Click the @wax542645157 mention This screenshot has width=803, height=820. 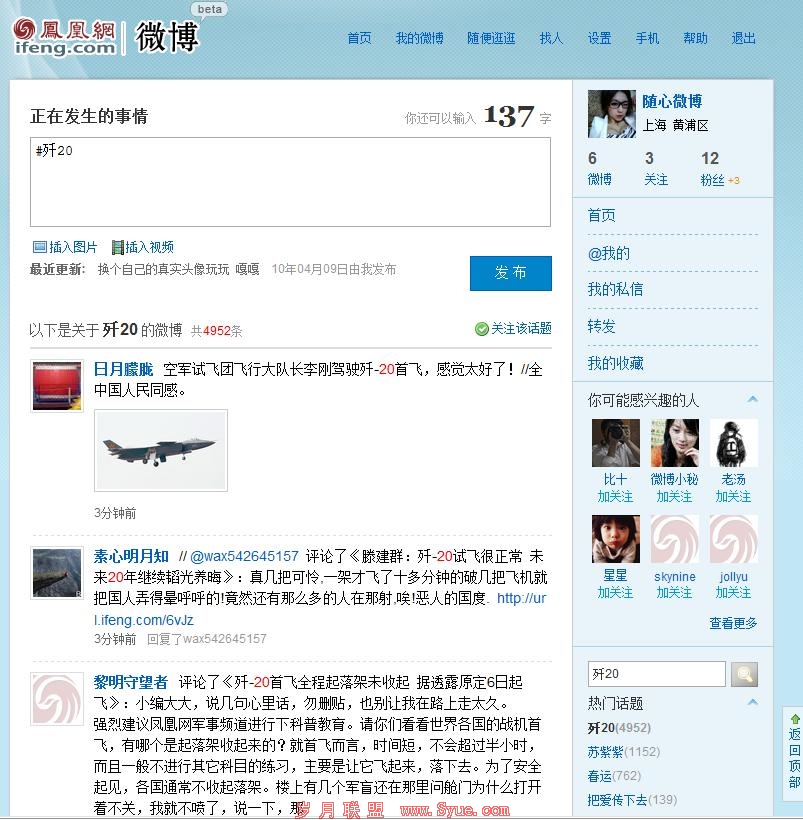pos(244,556)
